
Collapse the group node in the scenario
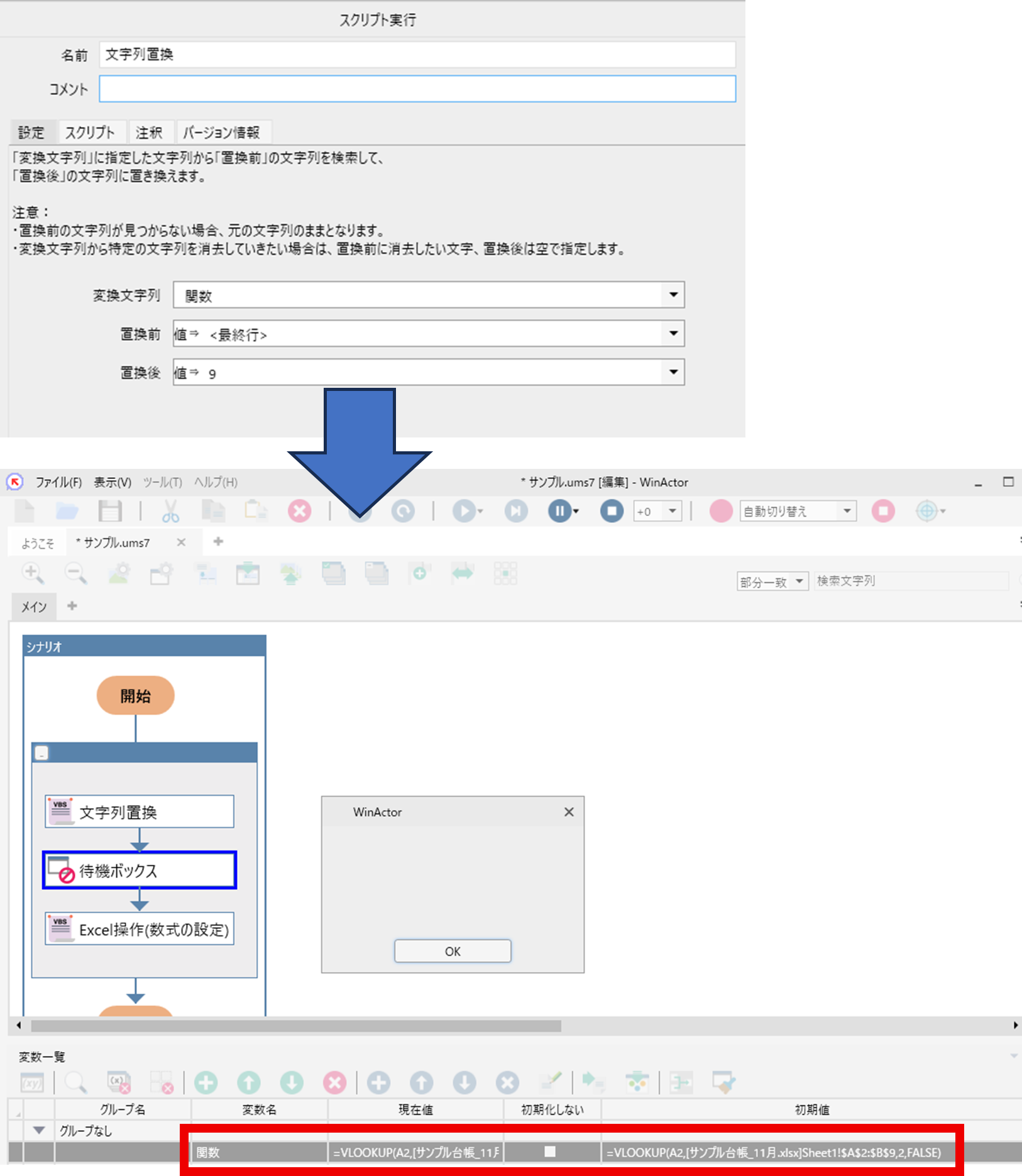tap(41, 753)
